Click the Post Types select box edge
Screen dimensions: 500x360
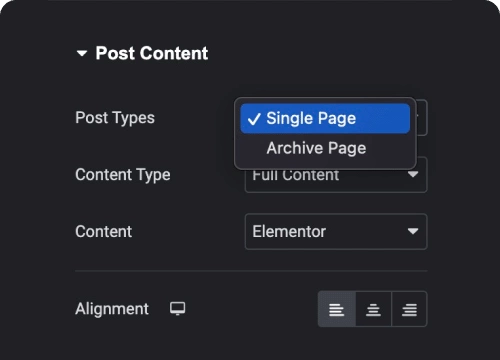[x=422, y=117]
